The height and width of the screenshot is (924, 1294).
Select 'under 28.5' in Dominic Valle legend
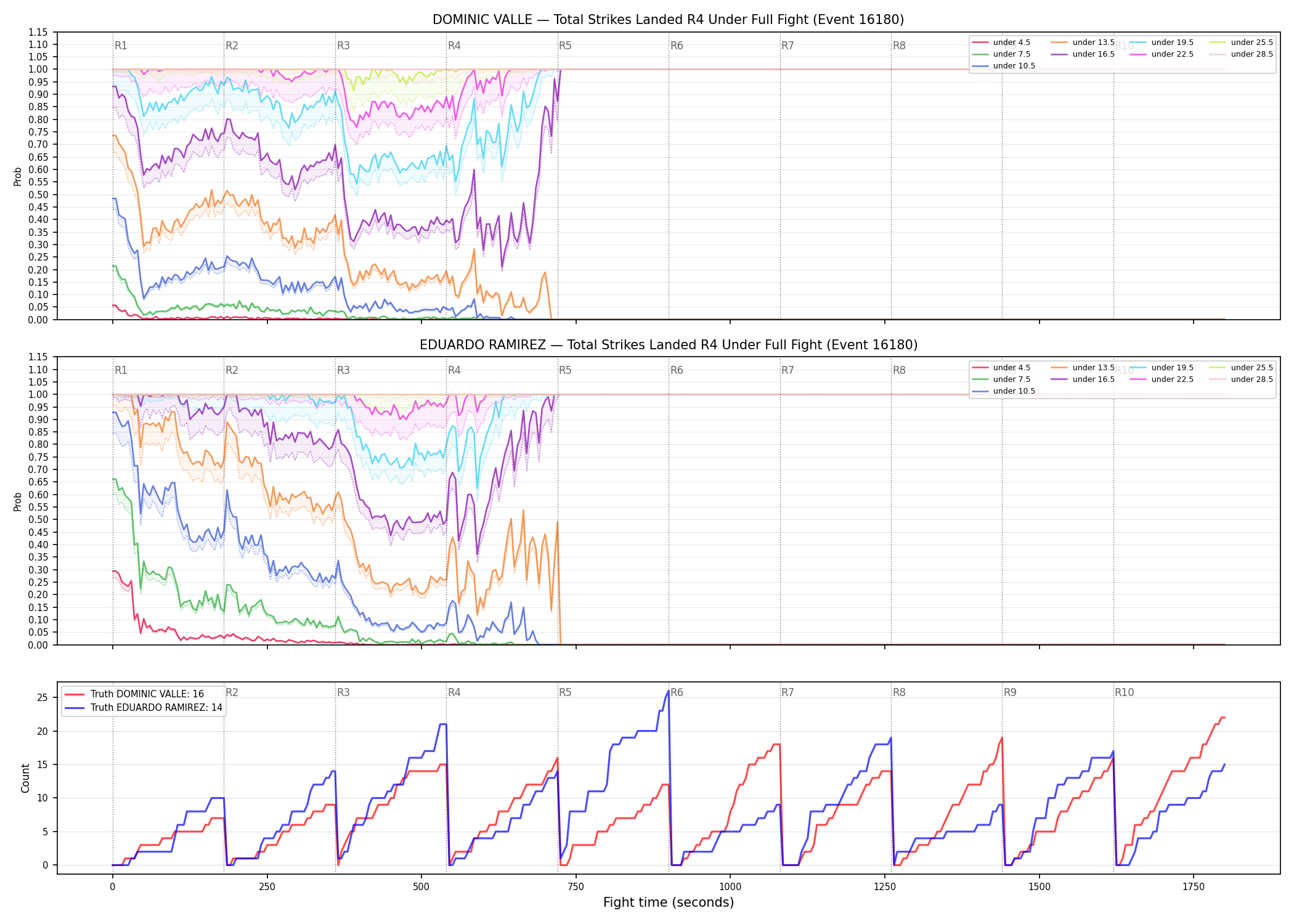pos(1242,54)
